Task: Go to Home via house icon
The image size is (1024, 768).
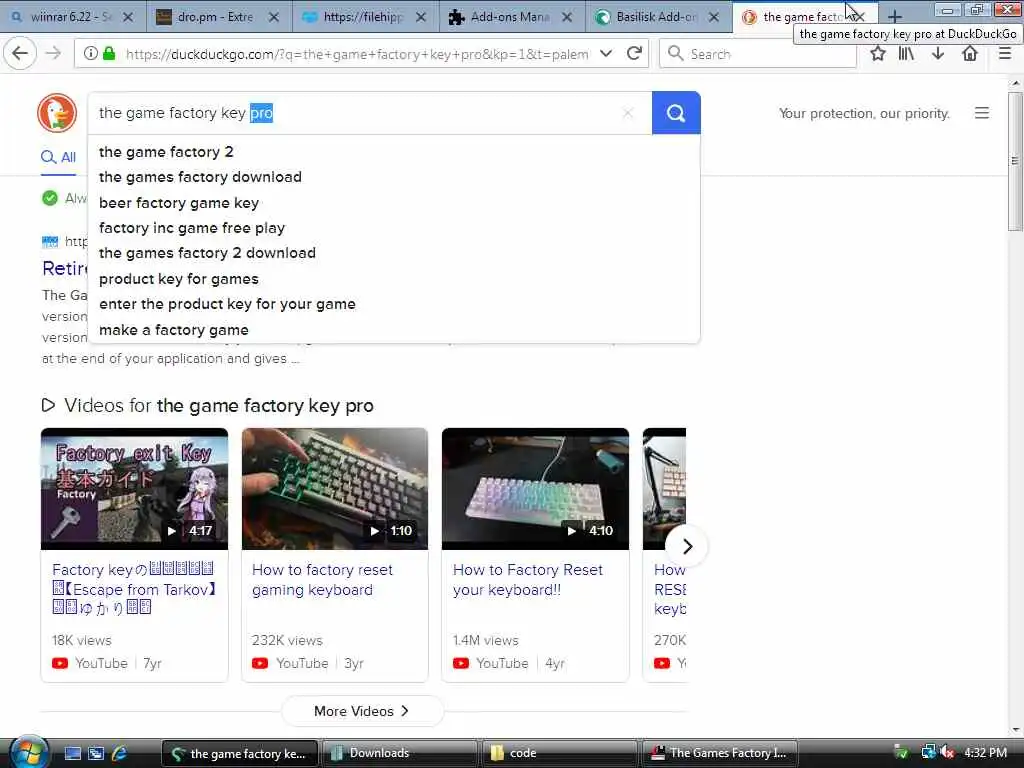Action: pyautogui.click(x=970, y=54)
